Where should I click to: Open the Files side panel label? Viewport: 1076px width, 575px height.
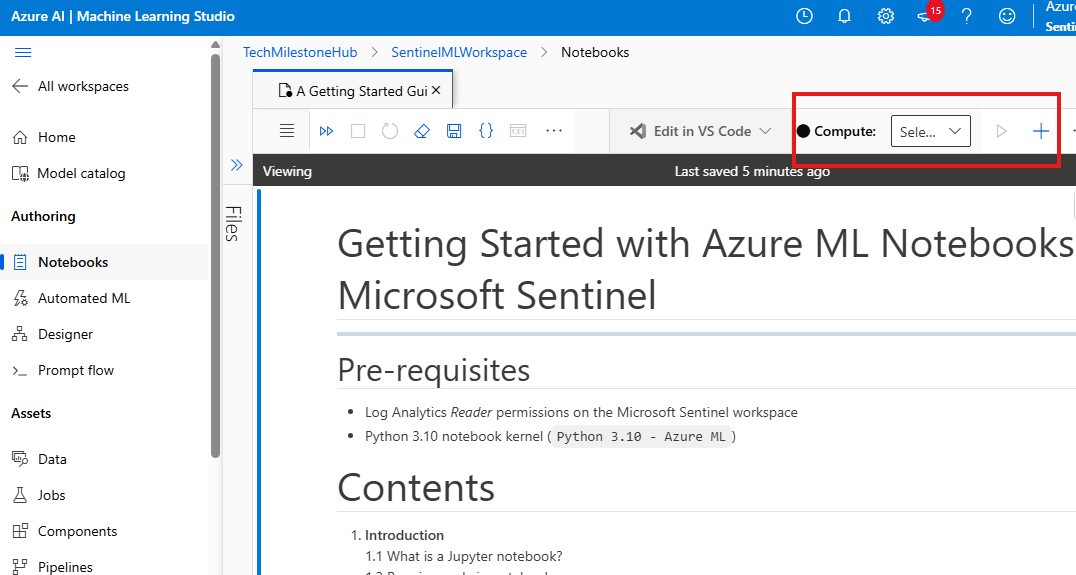click(x=232, y=224)
